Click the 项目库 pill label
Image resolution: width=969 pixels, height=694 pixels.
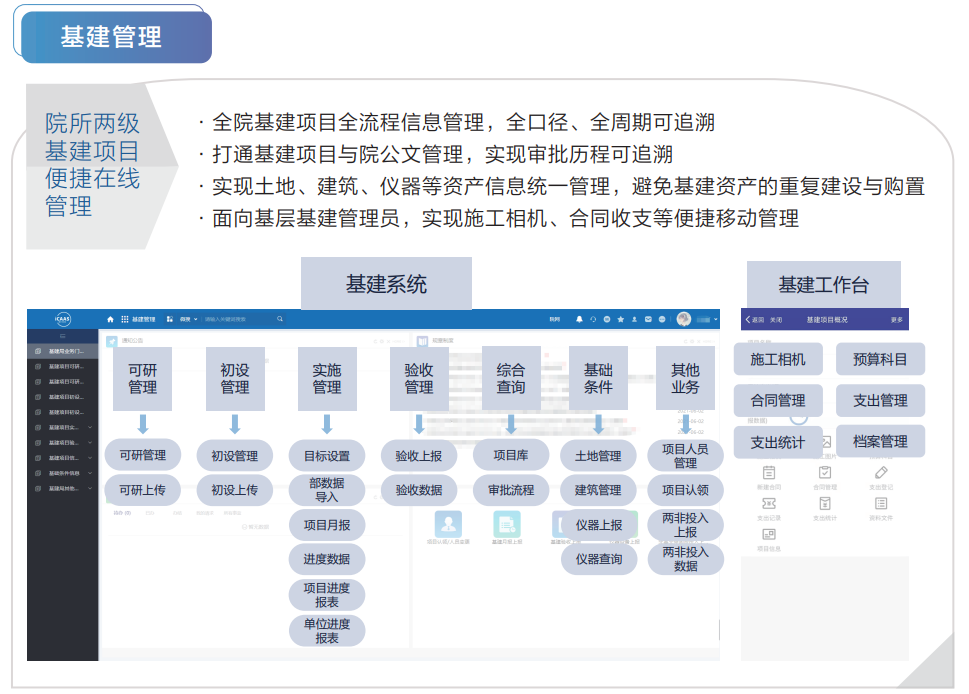(x=510, y=455)
